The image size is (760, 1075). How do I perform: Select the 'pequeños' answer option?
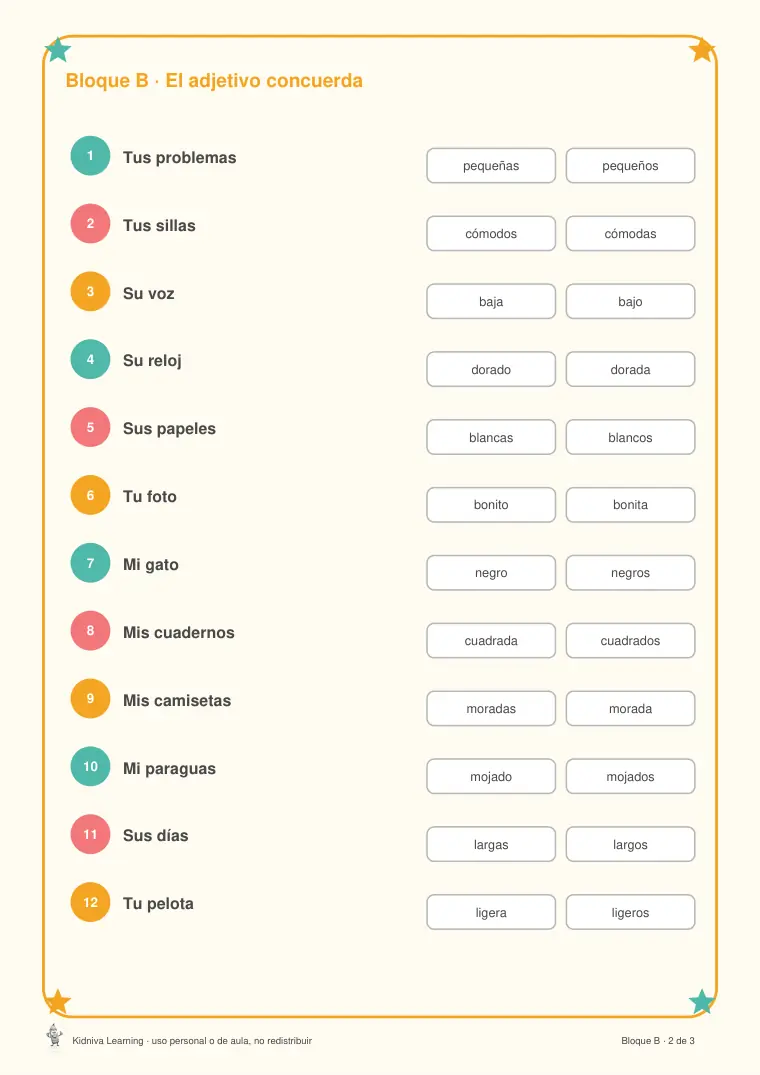[630, 165]
